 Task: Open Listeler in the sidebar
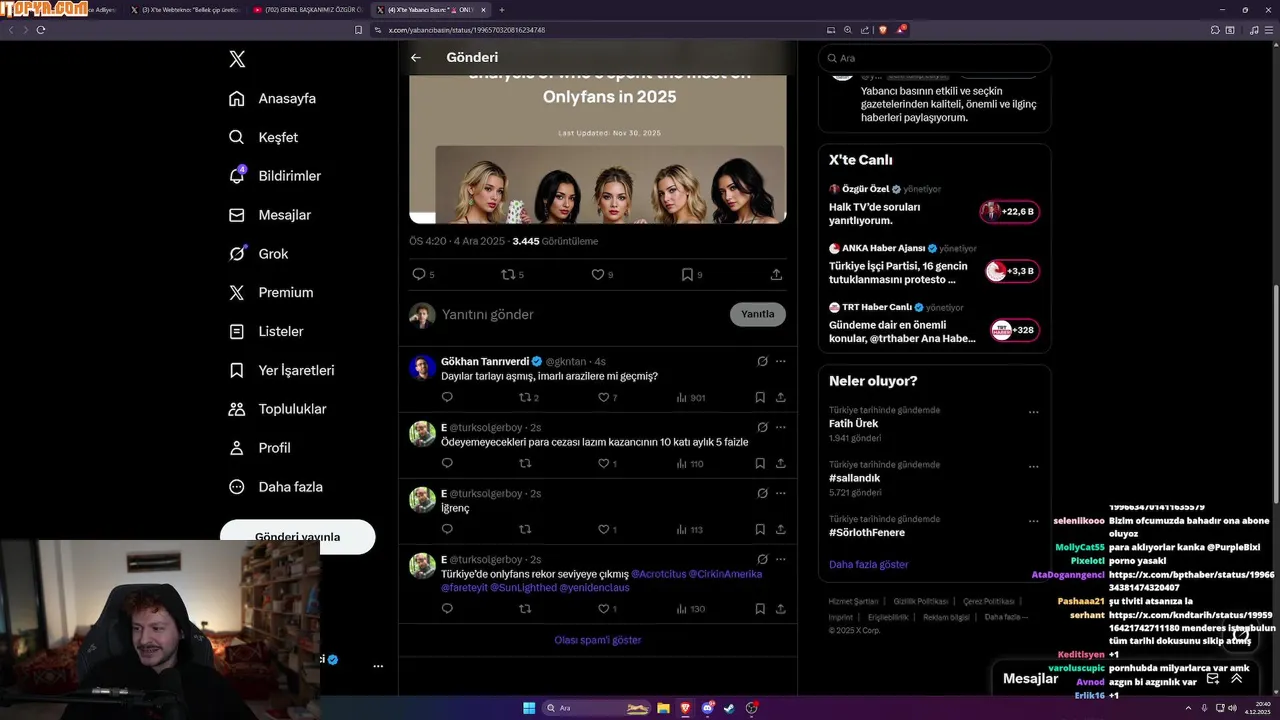tap(266, 331)
